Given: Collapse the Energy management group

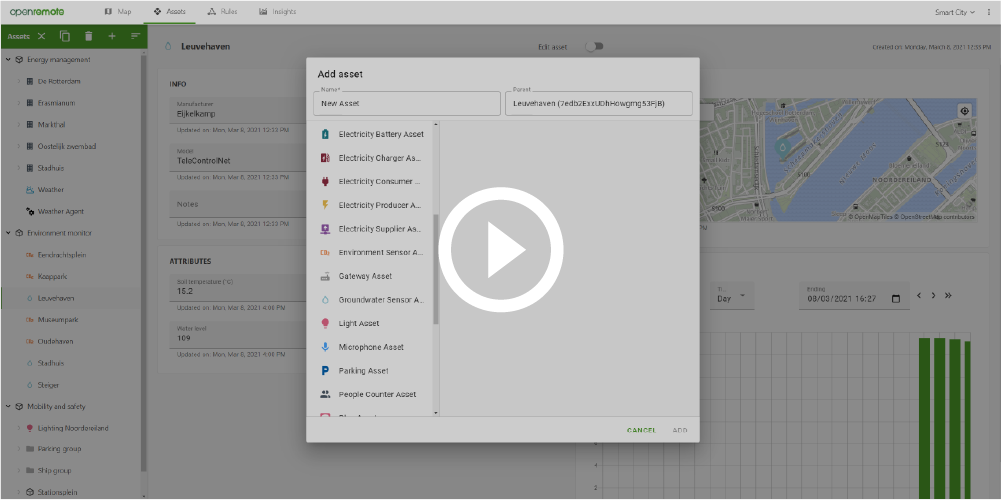Looking at the screenshot, I should point(8,60).
